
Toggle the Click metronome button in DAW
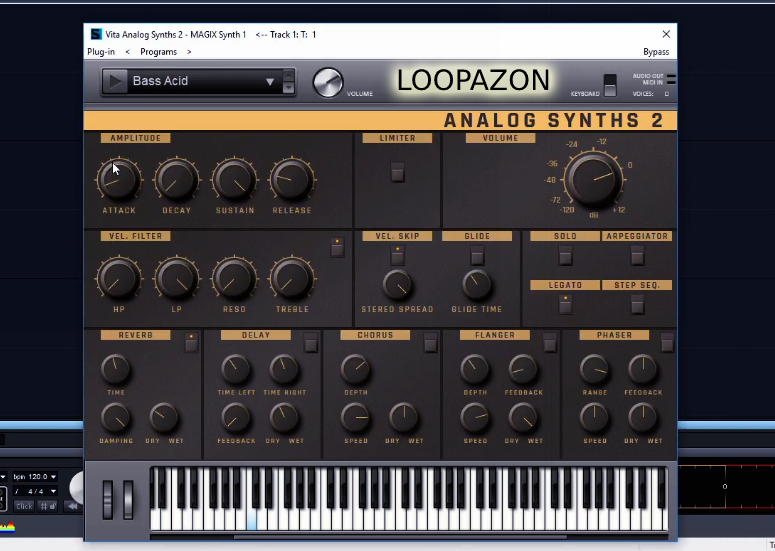[x=24, y=506]
